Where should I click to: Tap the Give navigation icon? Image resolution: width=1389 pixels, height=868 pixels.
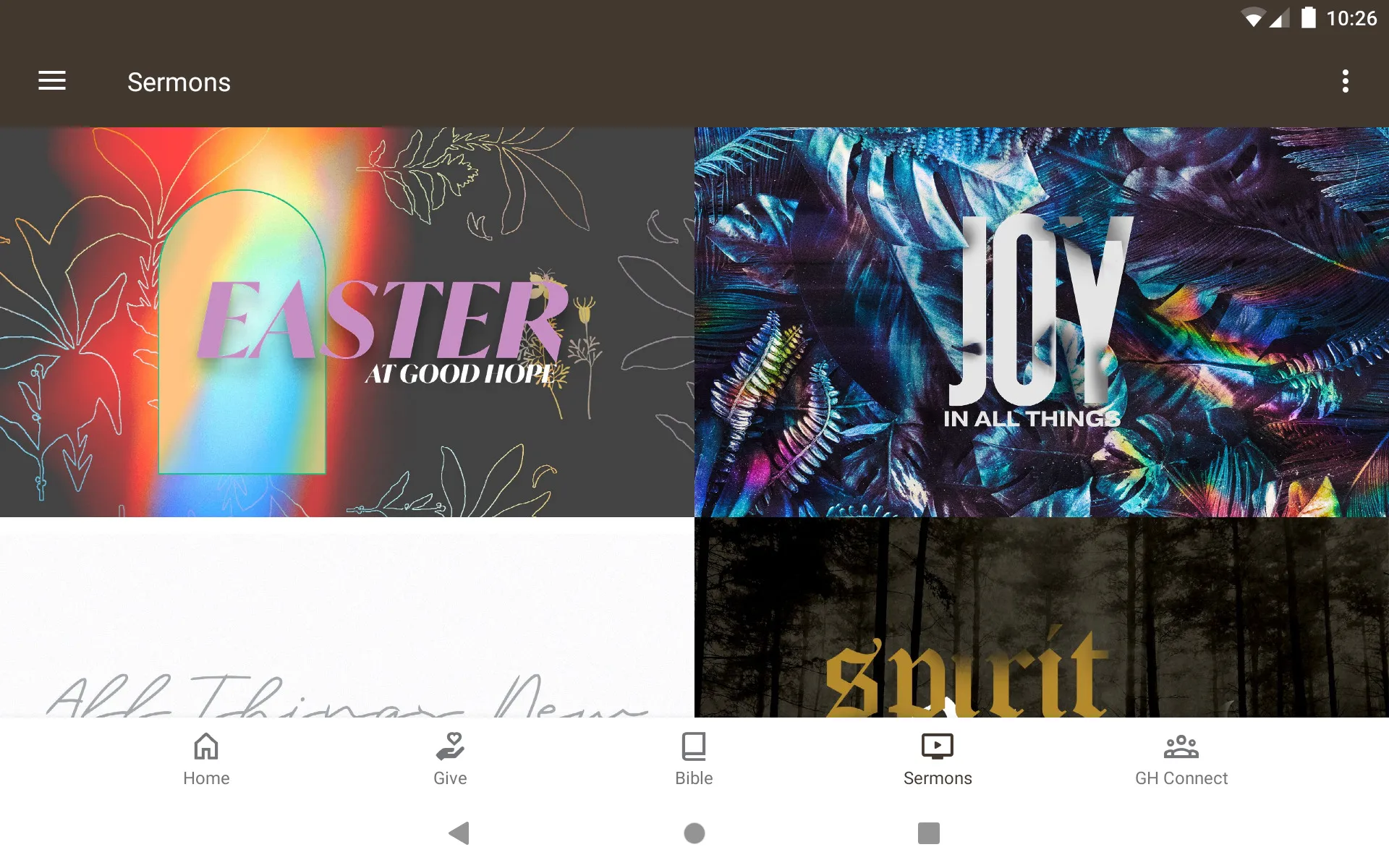tap(451, 759)
